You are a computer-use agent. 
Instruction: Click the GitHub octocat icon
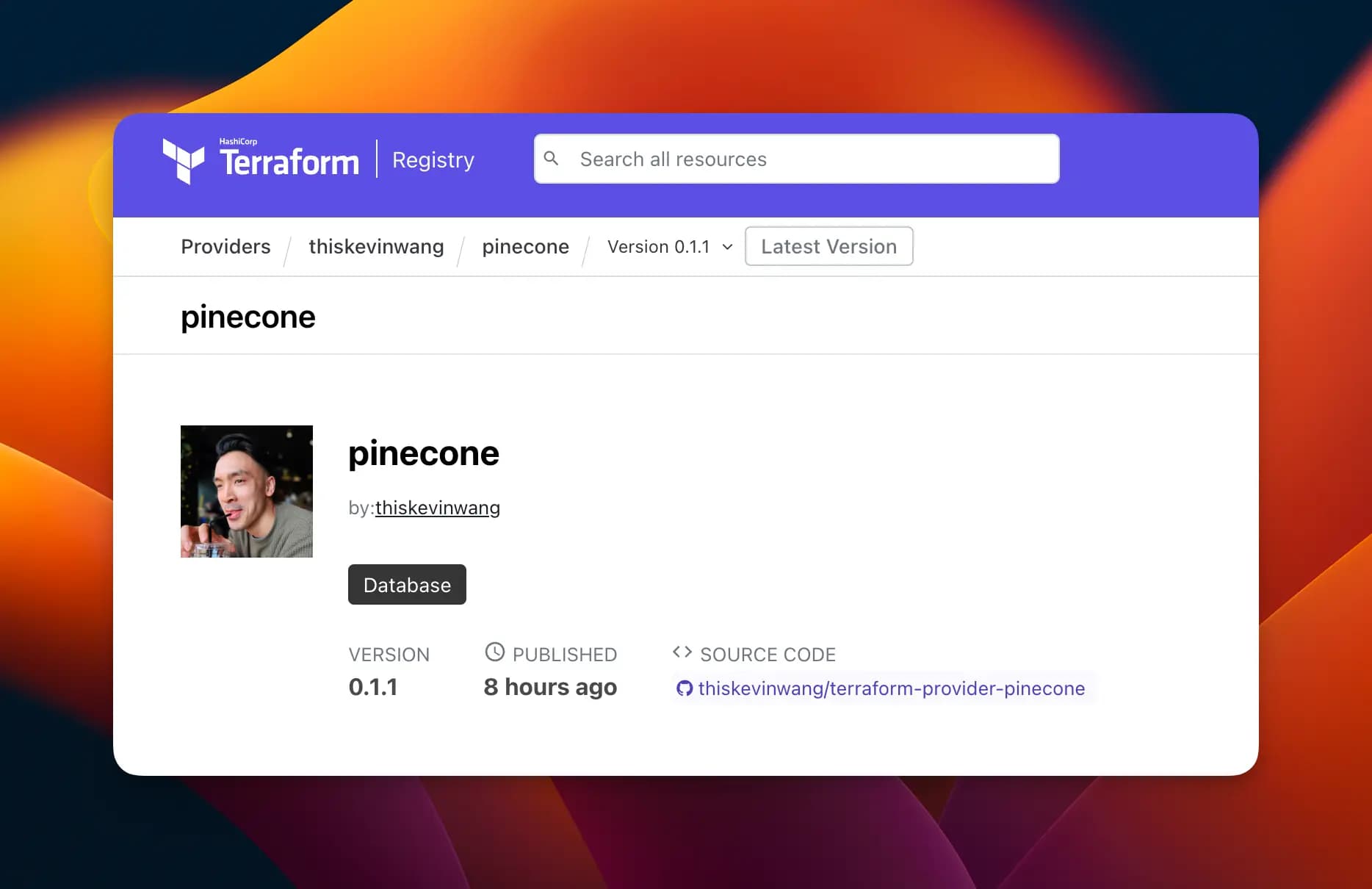[685, 688]
